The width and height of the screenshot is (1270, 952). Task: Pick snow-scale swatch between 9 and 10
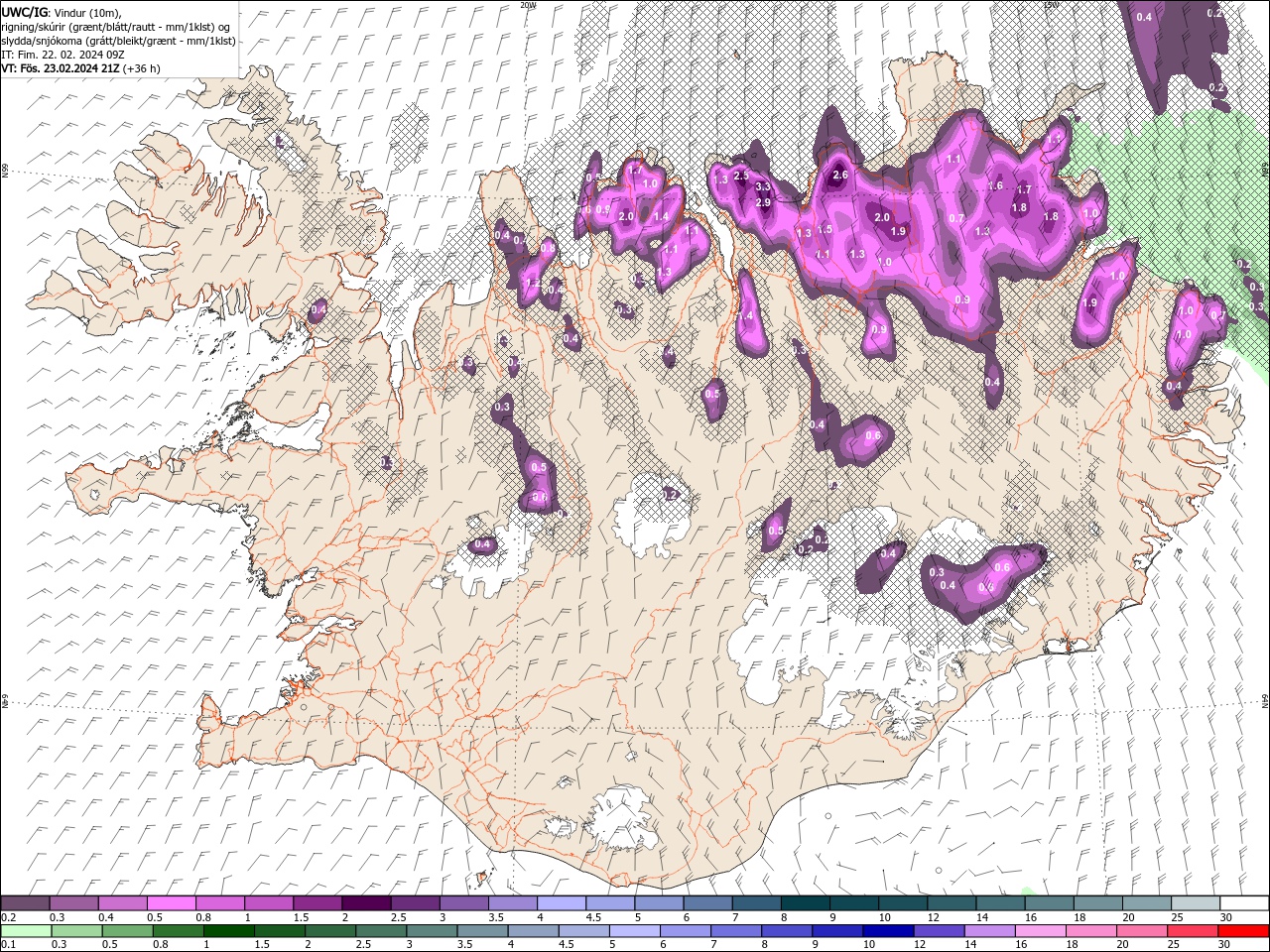pyautogui.click(x=853, y=903)
